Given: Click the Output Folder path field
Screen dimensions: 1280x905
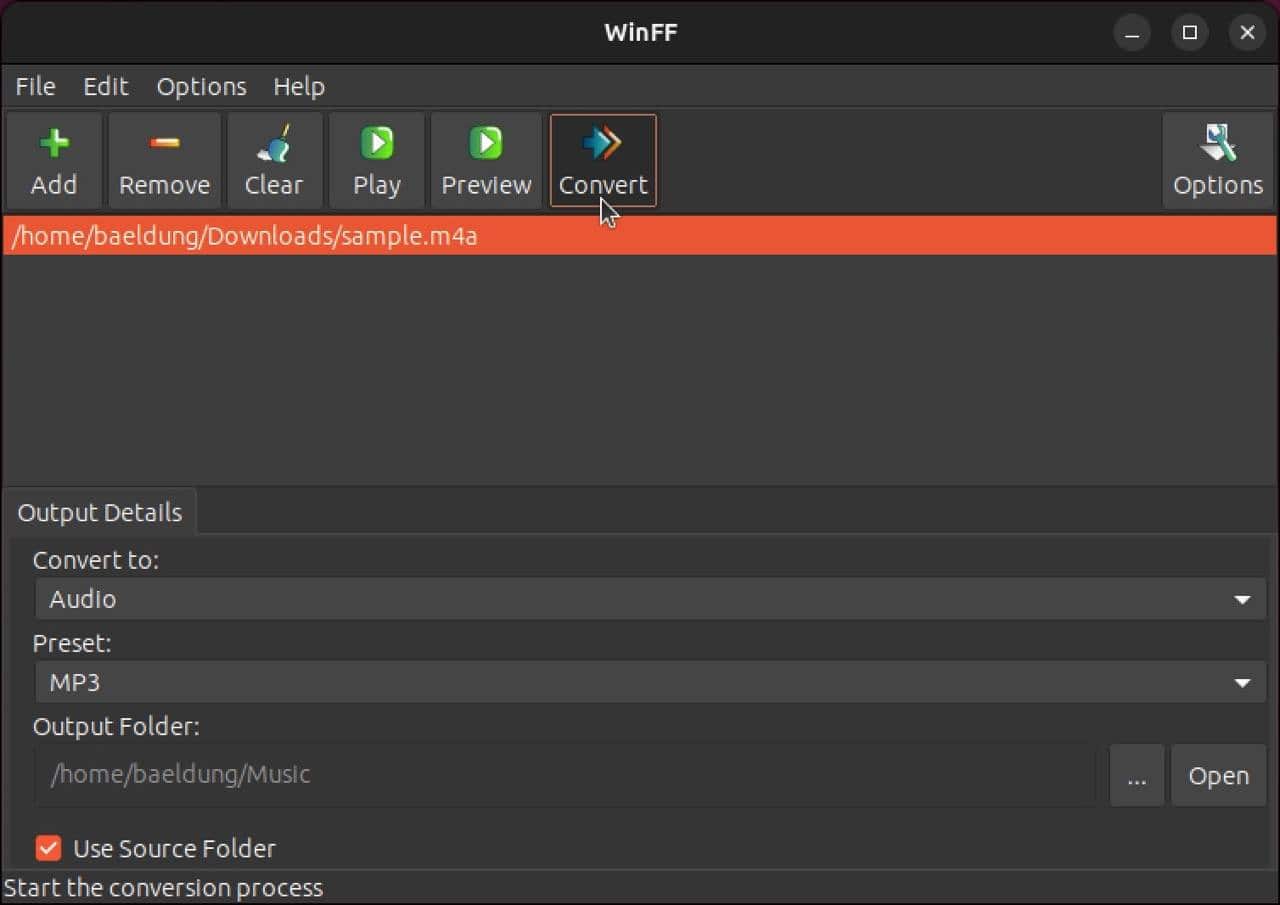Looking at the screenshot, I should (x=565, y=775).
